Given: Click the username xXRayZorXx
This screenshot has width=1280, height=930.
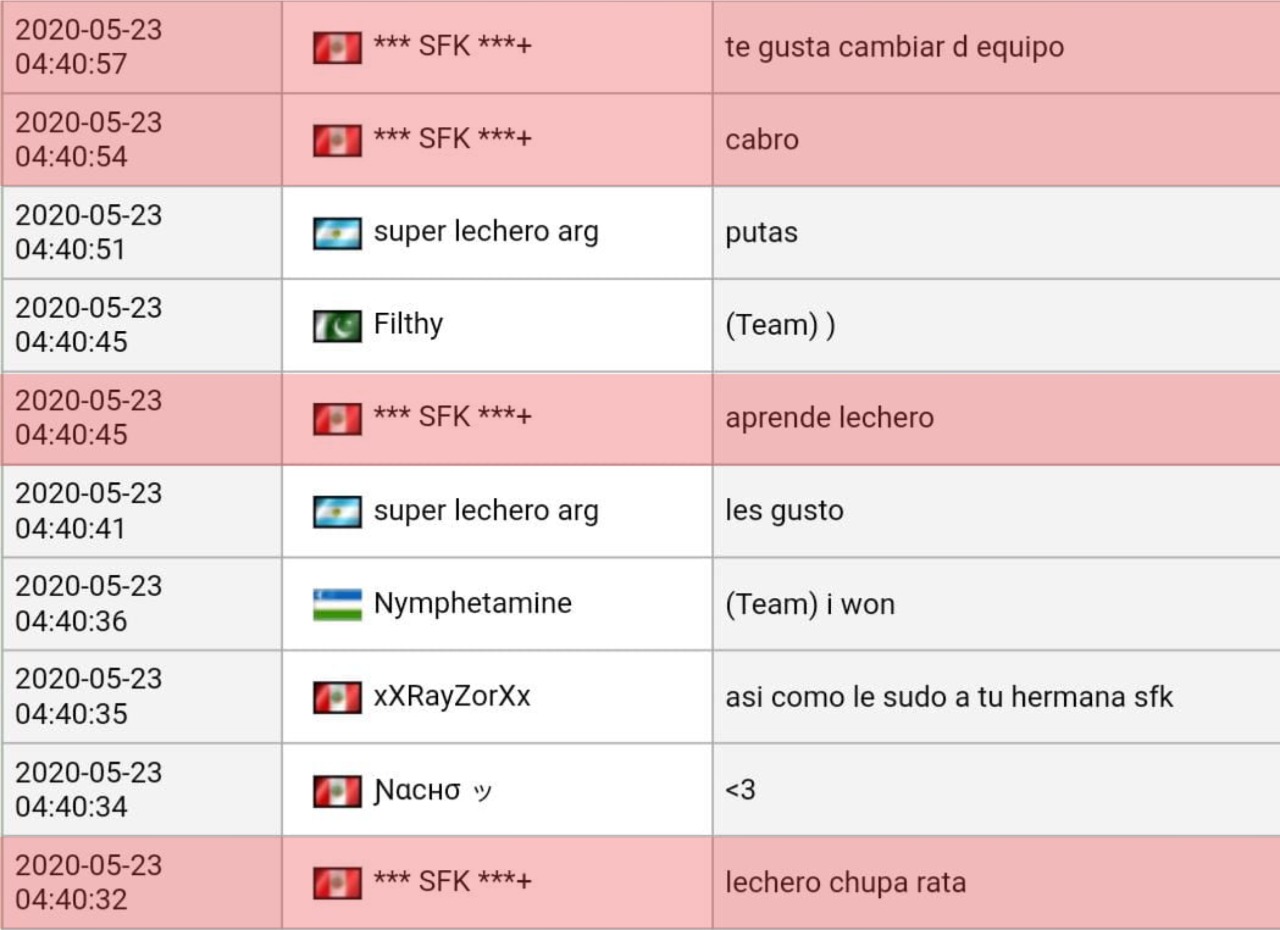Looking at the screenshot, I should tap(452, 696).
